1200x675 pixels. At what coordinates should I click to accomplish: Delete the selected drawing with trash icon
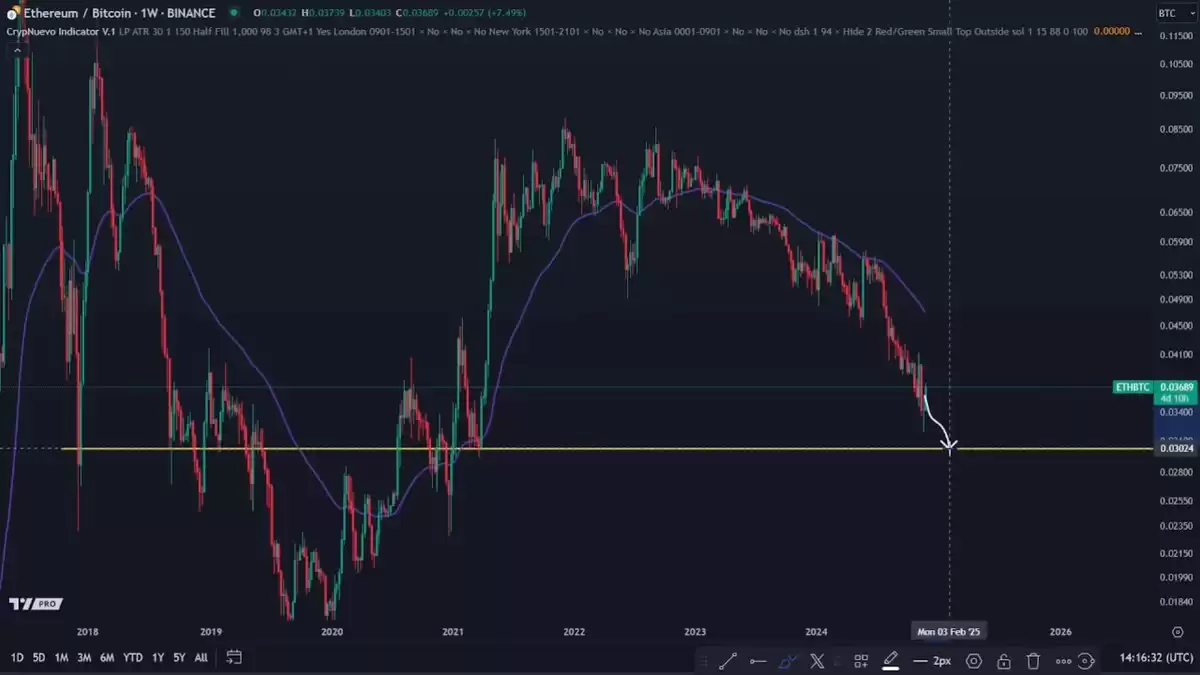tap(1033, 660)
